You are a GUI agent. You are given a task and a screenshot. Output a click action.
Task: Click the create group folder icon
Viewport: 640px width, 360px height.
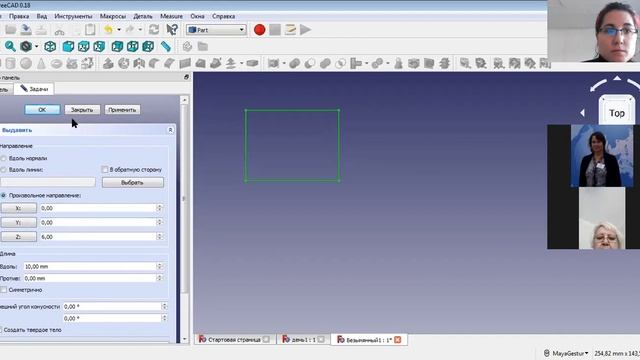click(x=203, y=47)
